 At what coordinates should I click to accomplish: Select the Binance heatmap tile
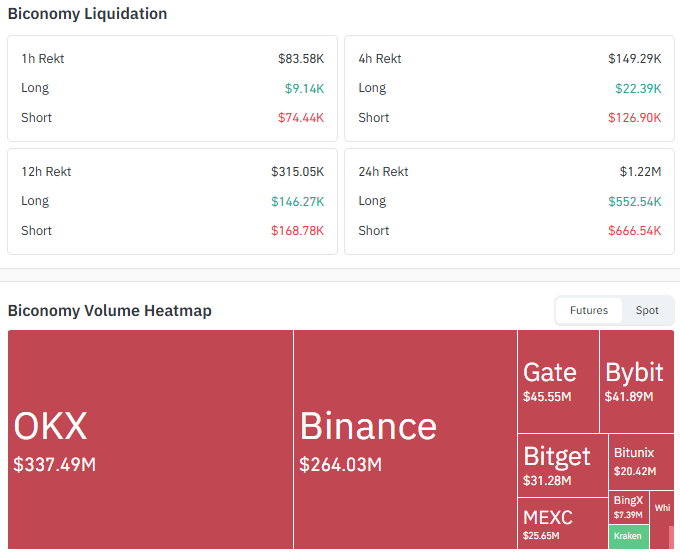(405, 439)
